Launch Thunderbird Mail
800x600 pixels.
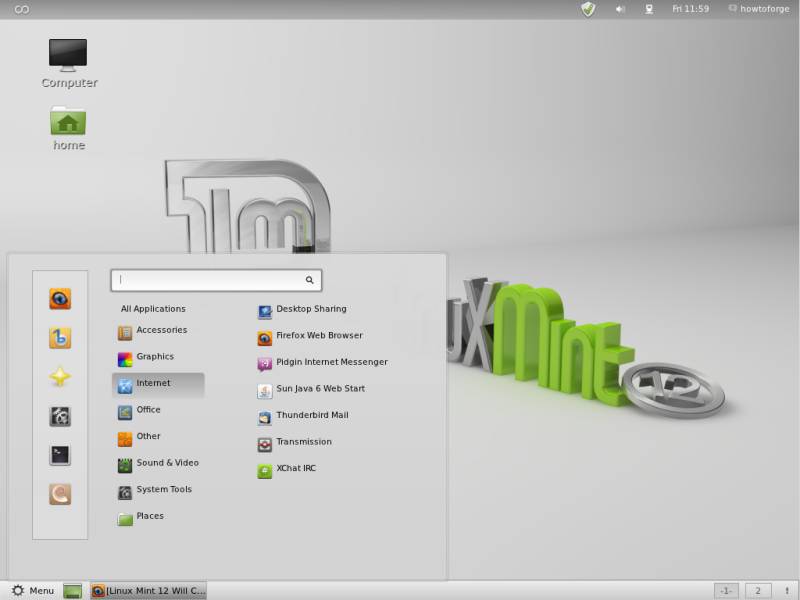click(303, 417)
